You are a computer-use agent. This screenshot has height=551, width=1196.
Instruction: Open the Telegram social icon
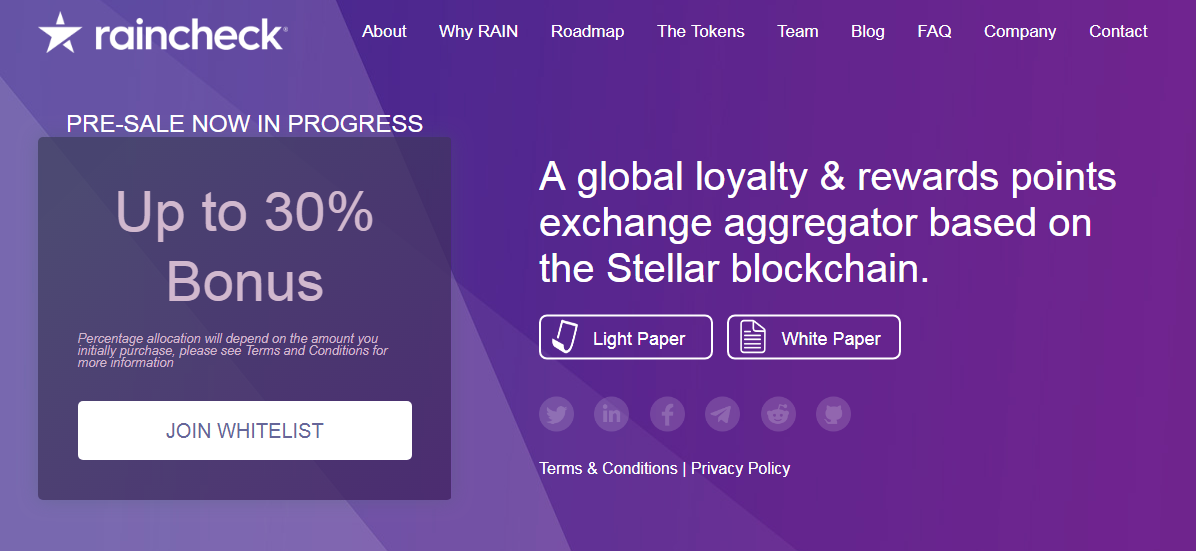point(722,414)
